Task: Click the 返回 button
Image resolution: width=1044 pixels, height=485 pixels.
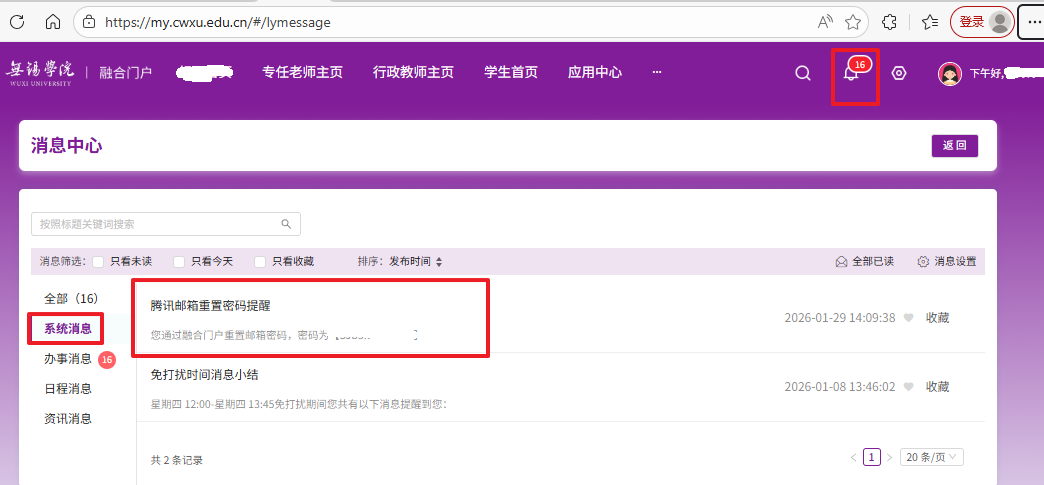Action: (x=954, y=146)
